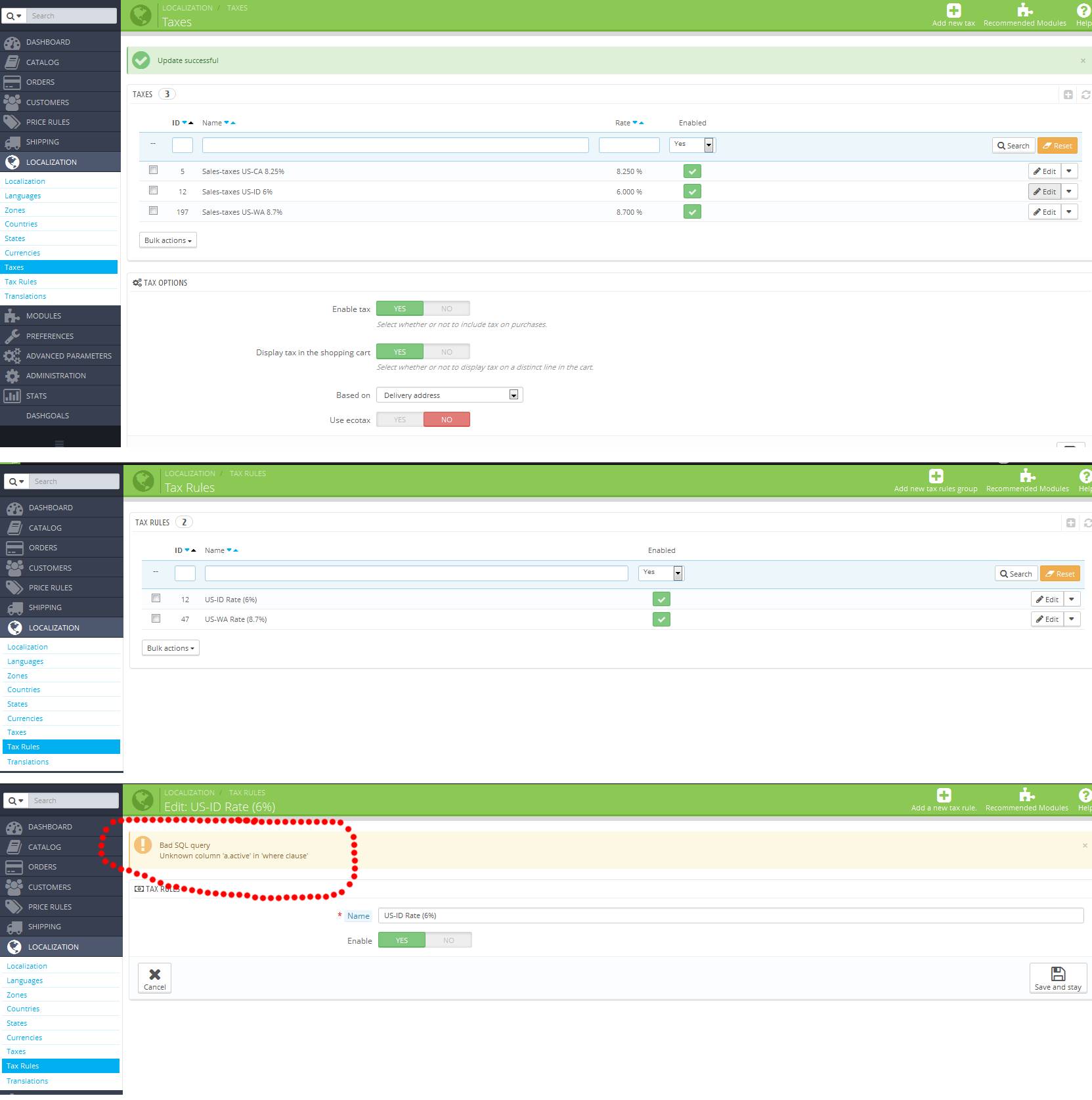Click the Add new tax icon
This screenshot has width=1092, height=1100.
[x=953, y=11]
